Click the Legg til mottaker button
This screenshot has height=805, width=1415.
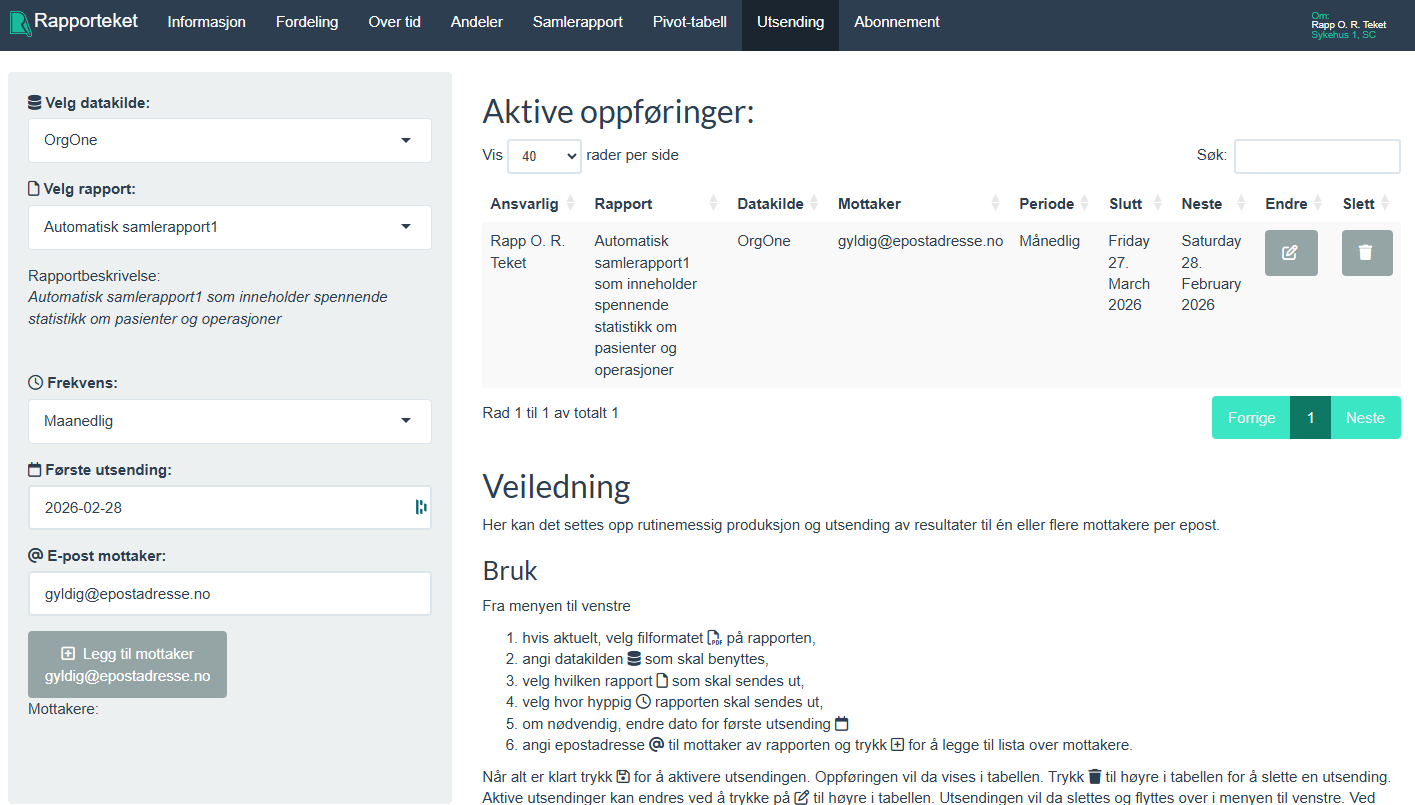pos(127,663)
